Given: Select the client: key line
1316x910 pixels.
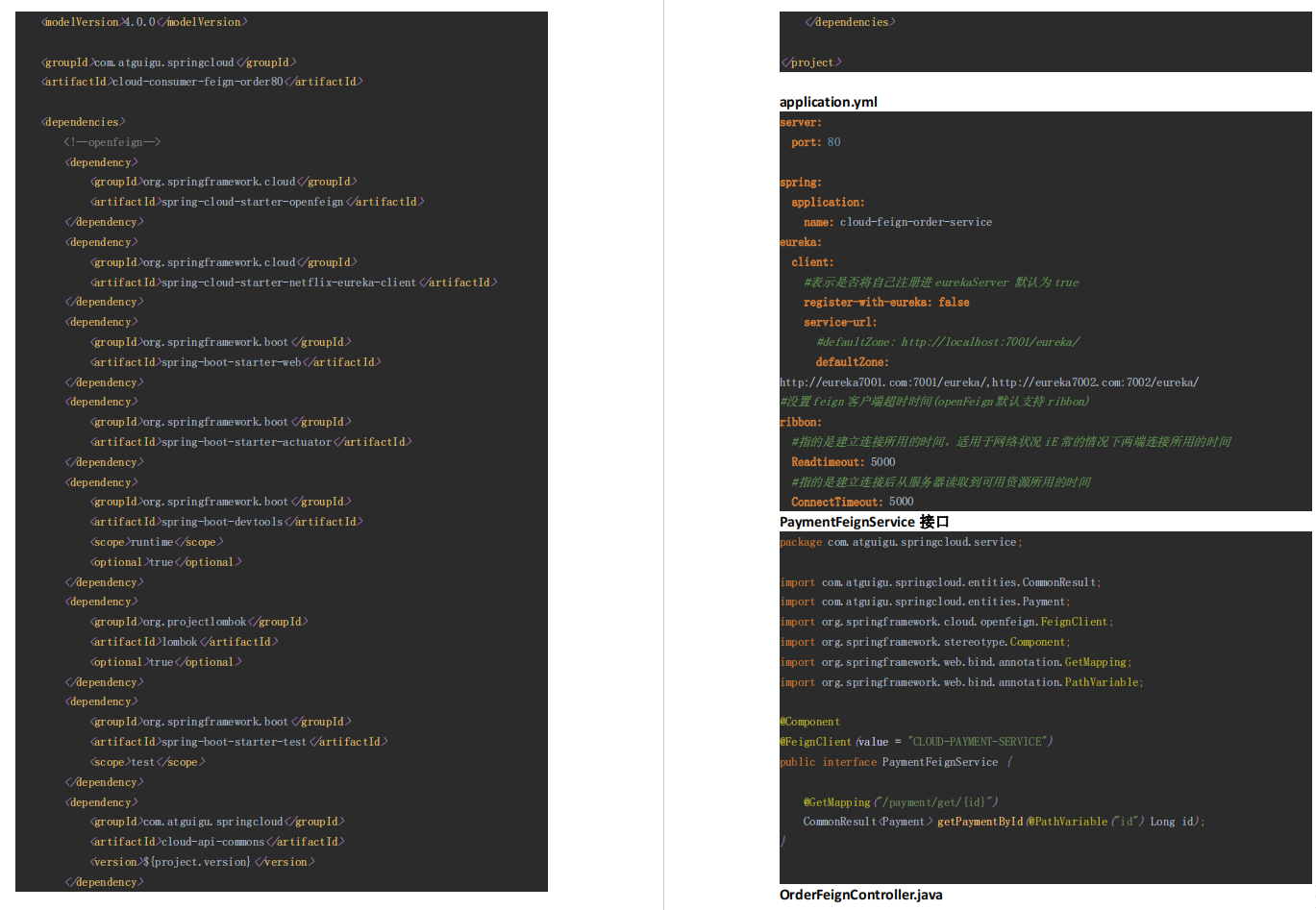Looking at the screenshot, I should tap(813, 262).
